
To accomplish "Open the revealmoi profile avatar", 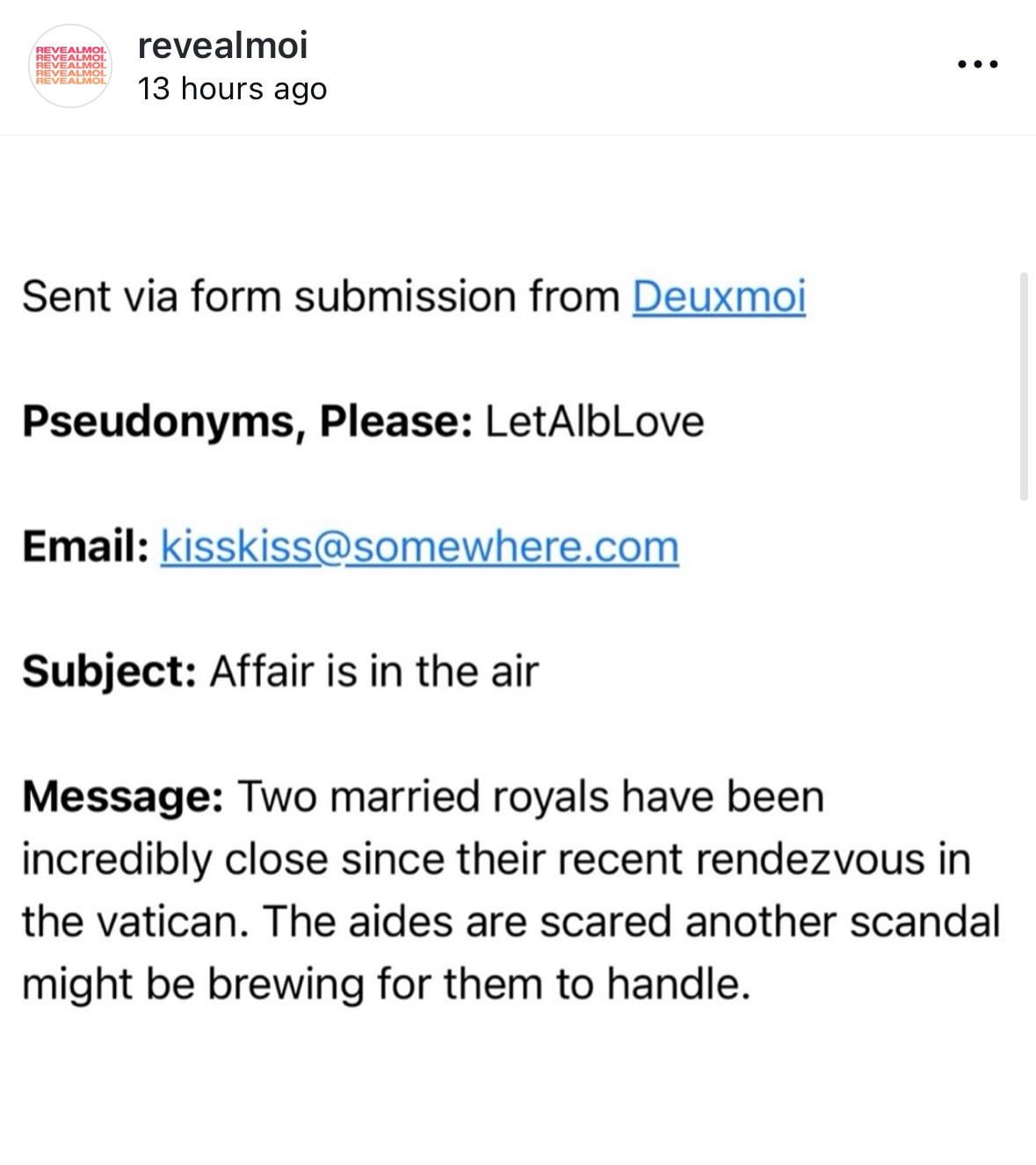I will coord(69,66).
